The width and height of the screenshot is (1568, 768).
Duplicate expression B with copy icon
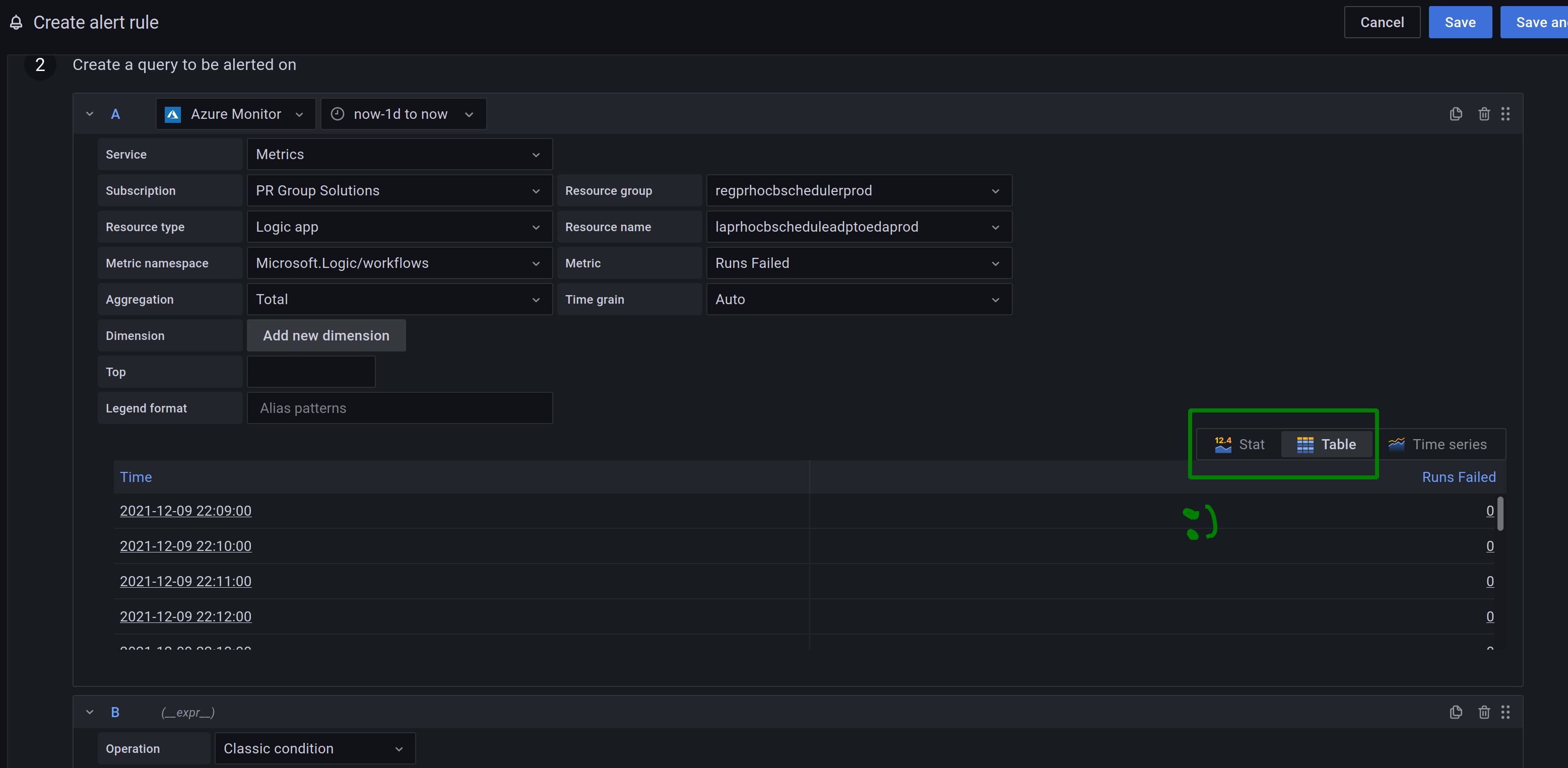coord(1456,712)
